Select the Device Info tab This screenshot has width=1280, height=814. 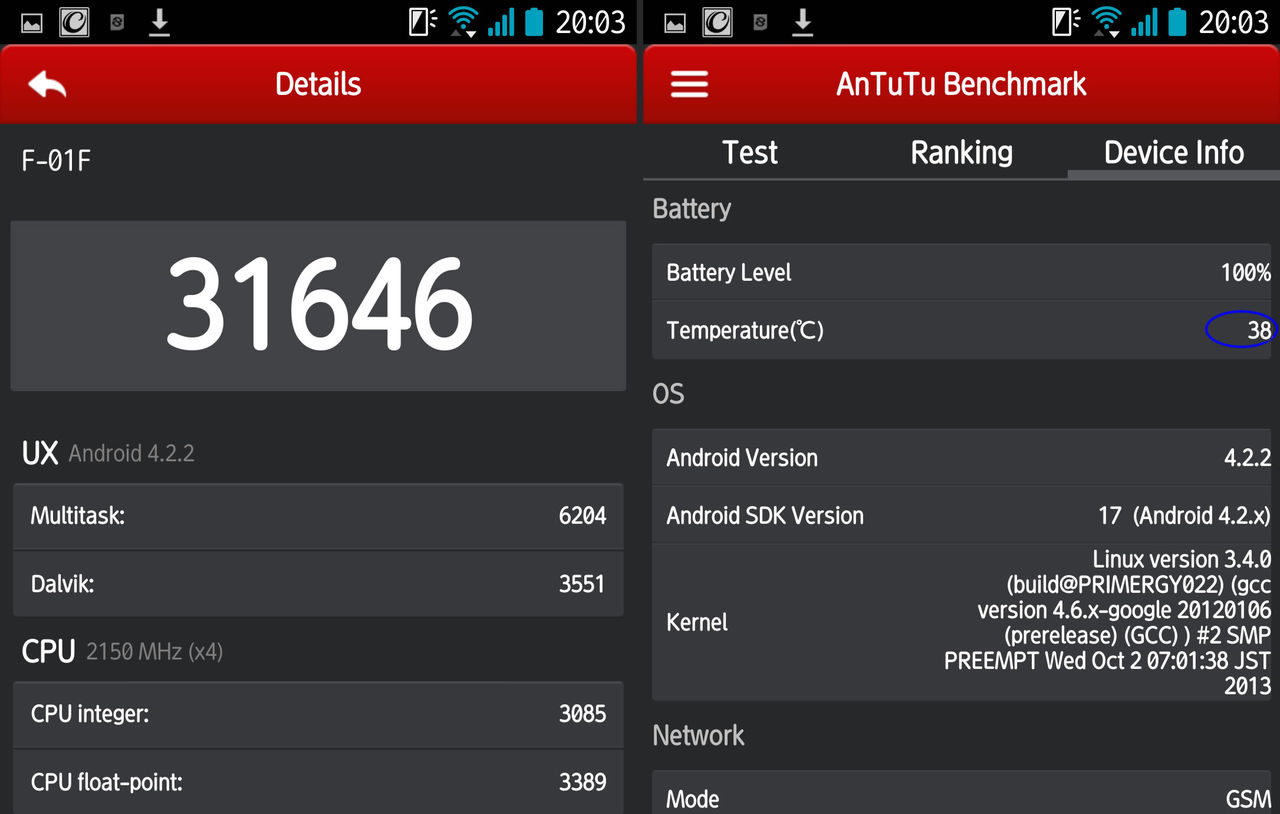pos(1174,152)
